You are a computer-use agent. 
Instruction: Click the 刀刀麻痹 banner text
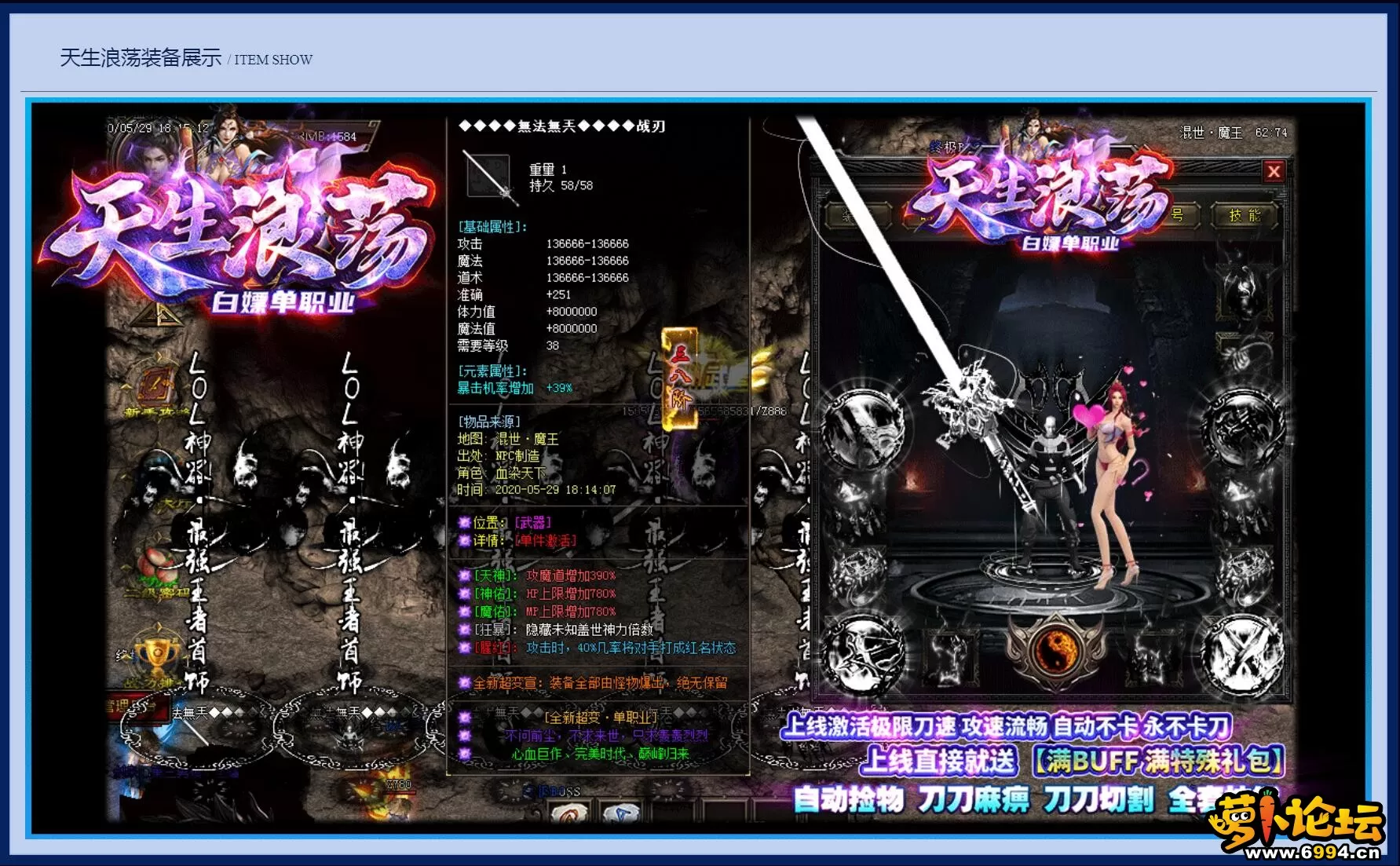pyautogui.click(x=972, y=799)
